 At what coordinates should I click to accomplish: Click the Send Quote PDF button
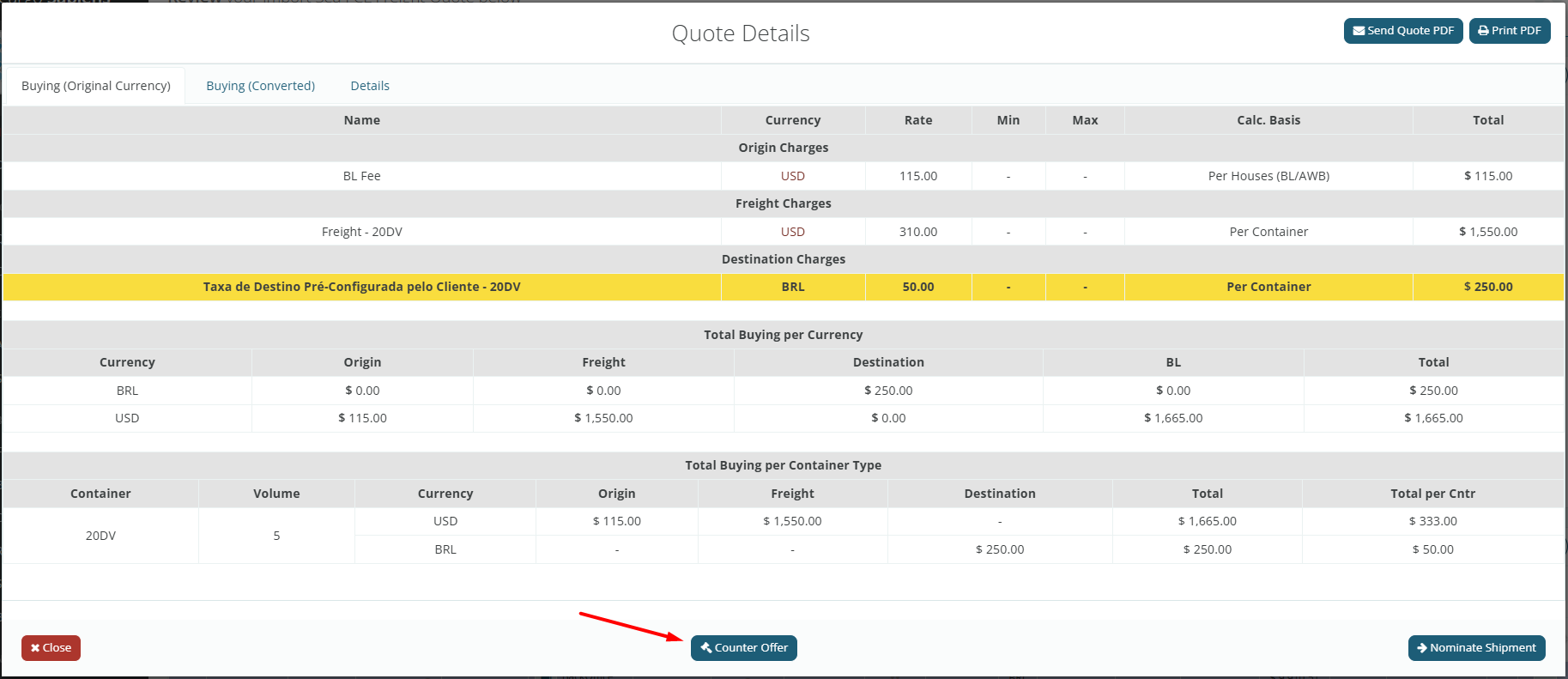[1402, 31]
